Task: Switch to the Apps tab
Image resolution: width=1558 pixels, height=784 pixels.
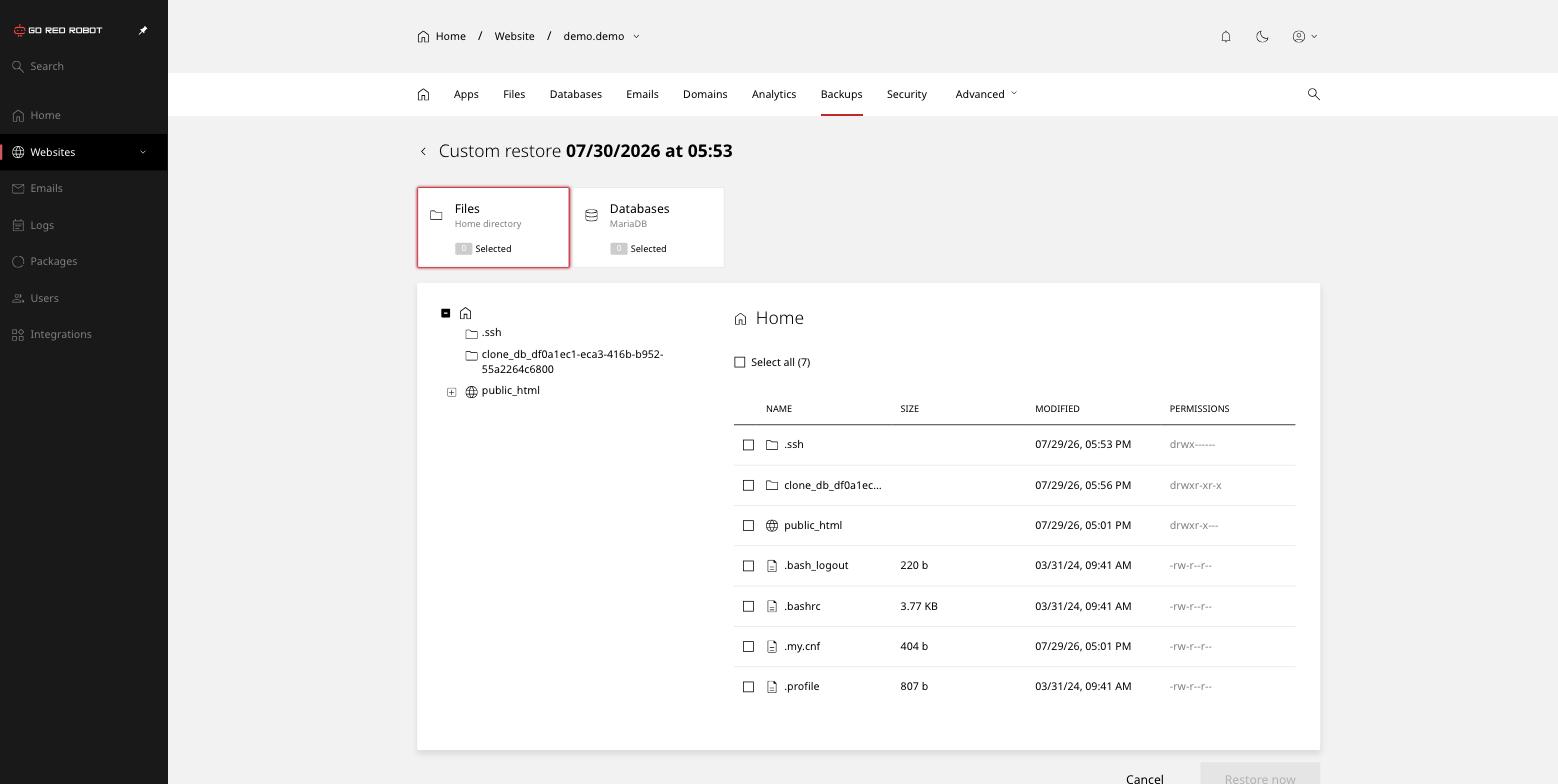Action: 466,94
